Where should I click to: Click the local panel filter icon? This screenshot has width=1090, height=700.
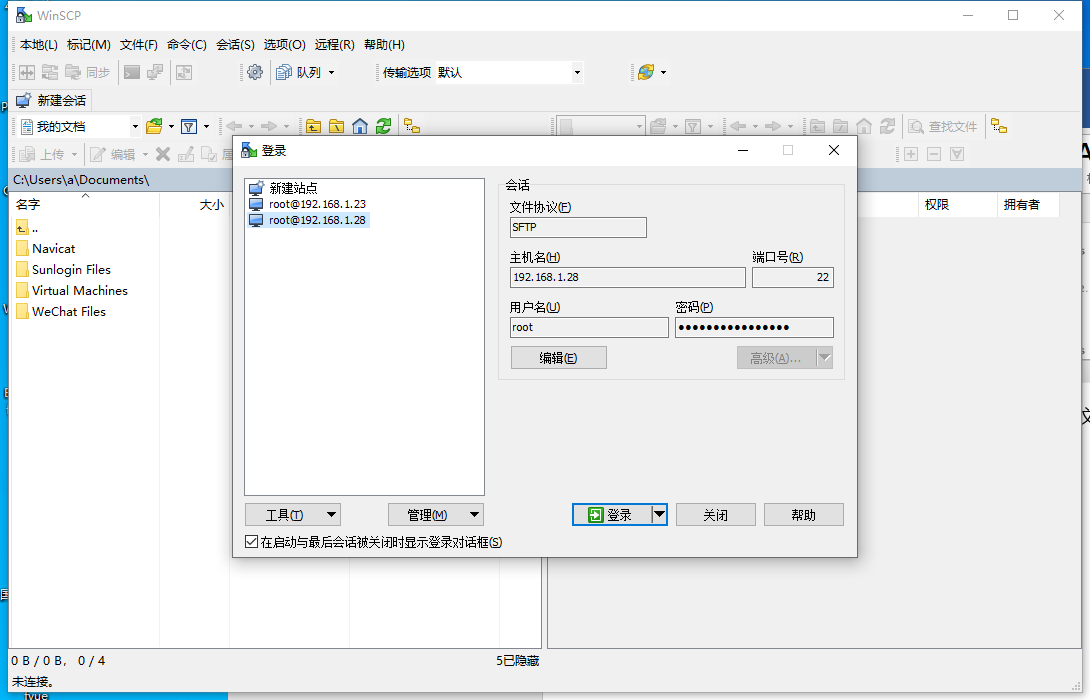[x=188, y=127]
